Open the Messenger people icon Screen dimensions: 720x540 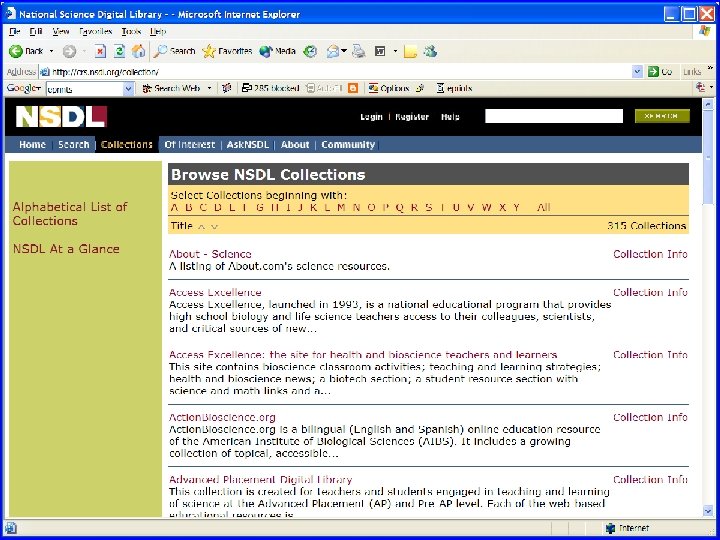coord(430,51)
